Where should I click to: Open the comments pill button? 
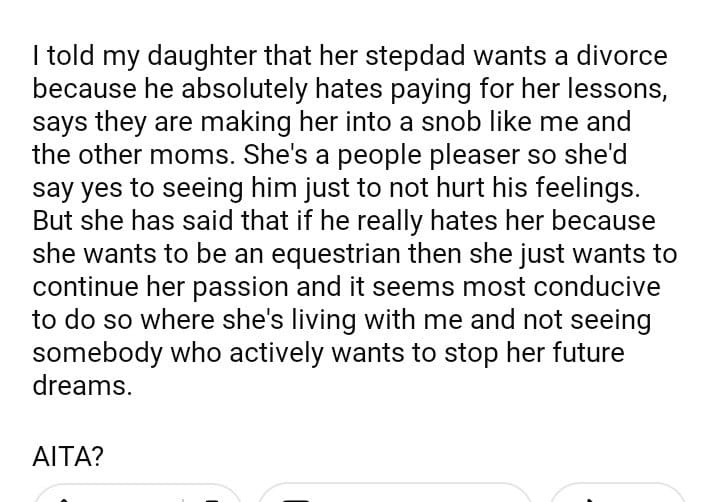(x=394, y=496)
